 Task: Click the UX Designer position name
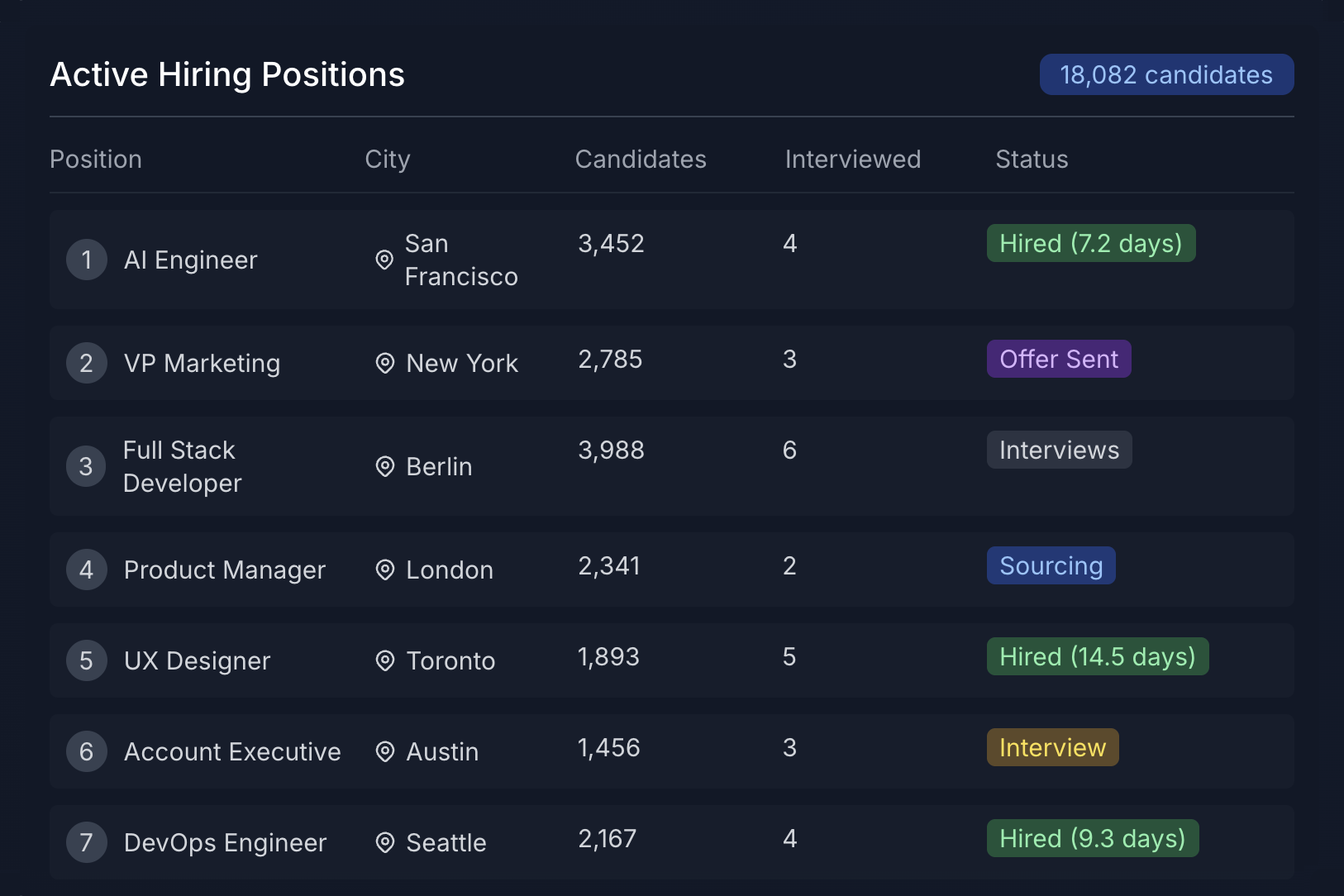[197, 660]
